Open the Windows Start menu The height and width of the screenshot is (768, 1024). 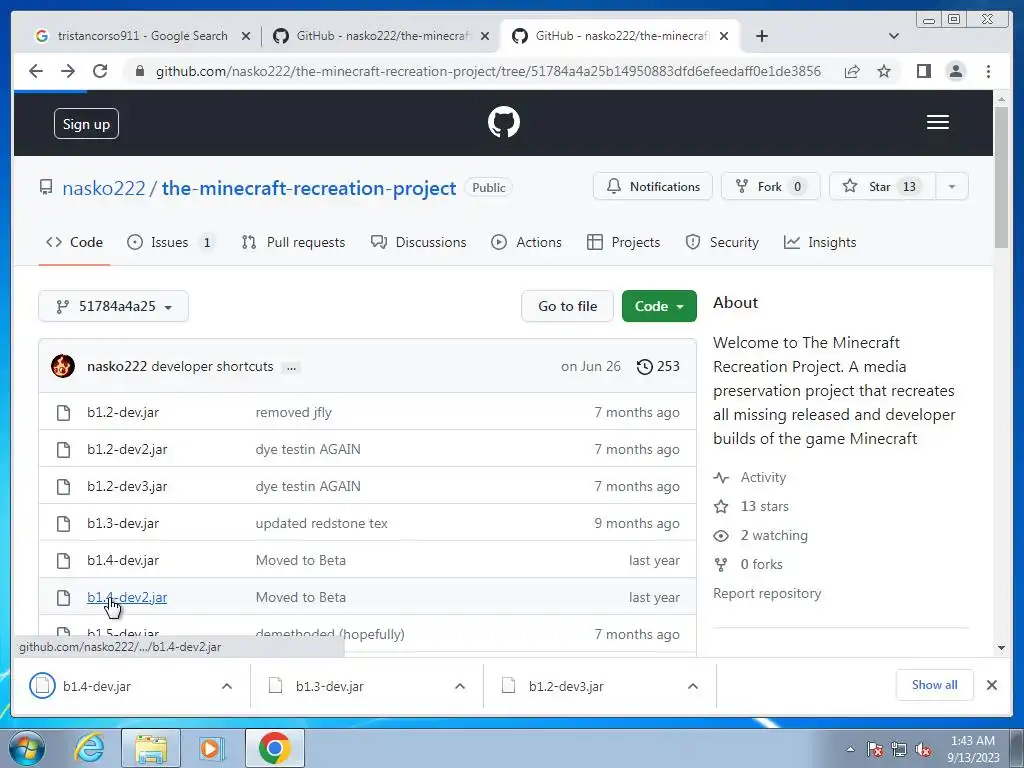(x=27, y=748)
